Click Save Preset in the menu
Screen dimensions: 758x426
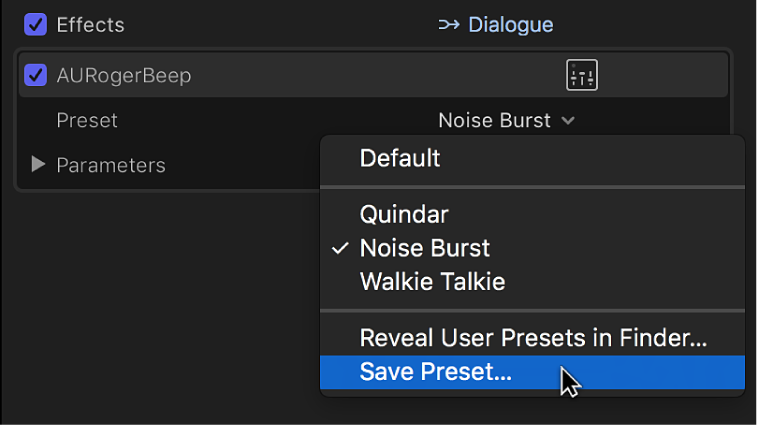tap(435, 373)
